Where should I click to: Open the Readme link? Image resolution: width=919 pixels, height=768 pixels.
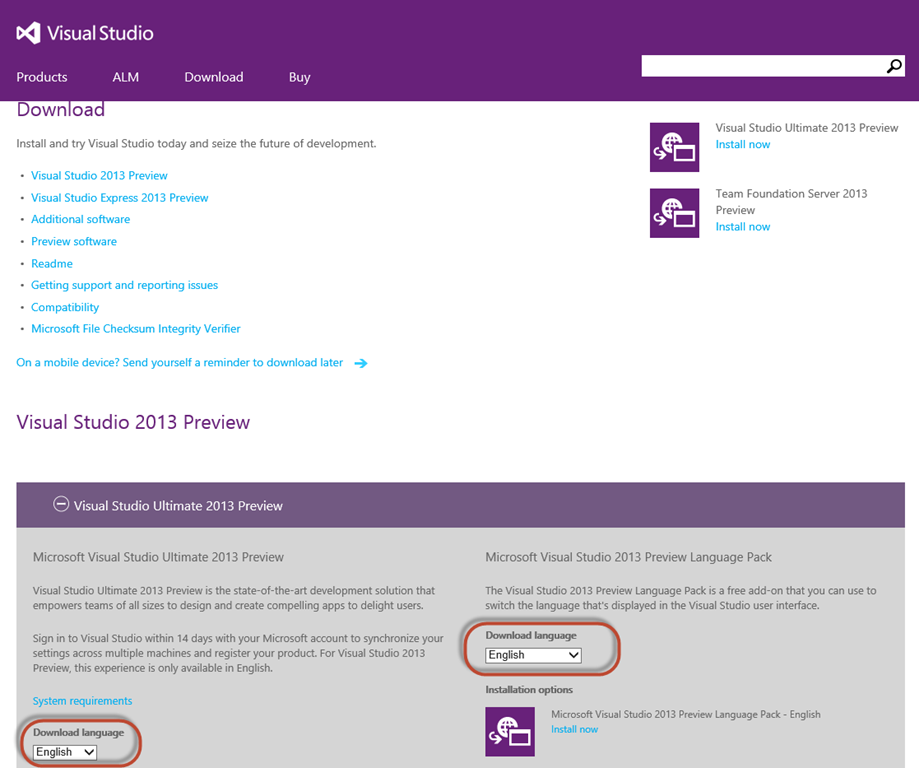[x=52, y=264]
